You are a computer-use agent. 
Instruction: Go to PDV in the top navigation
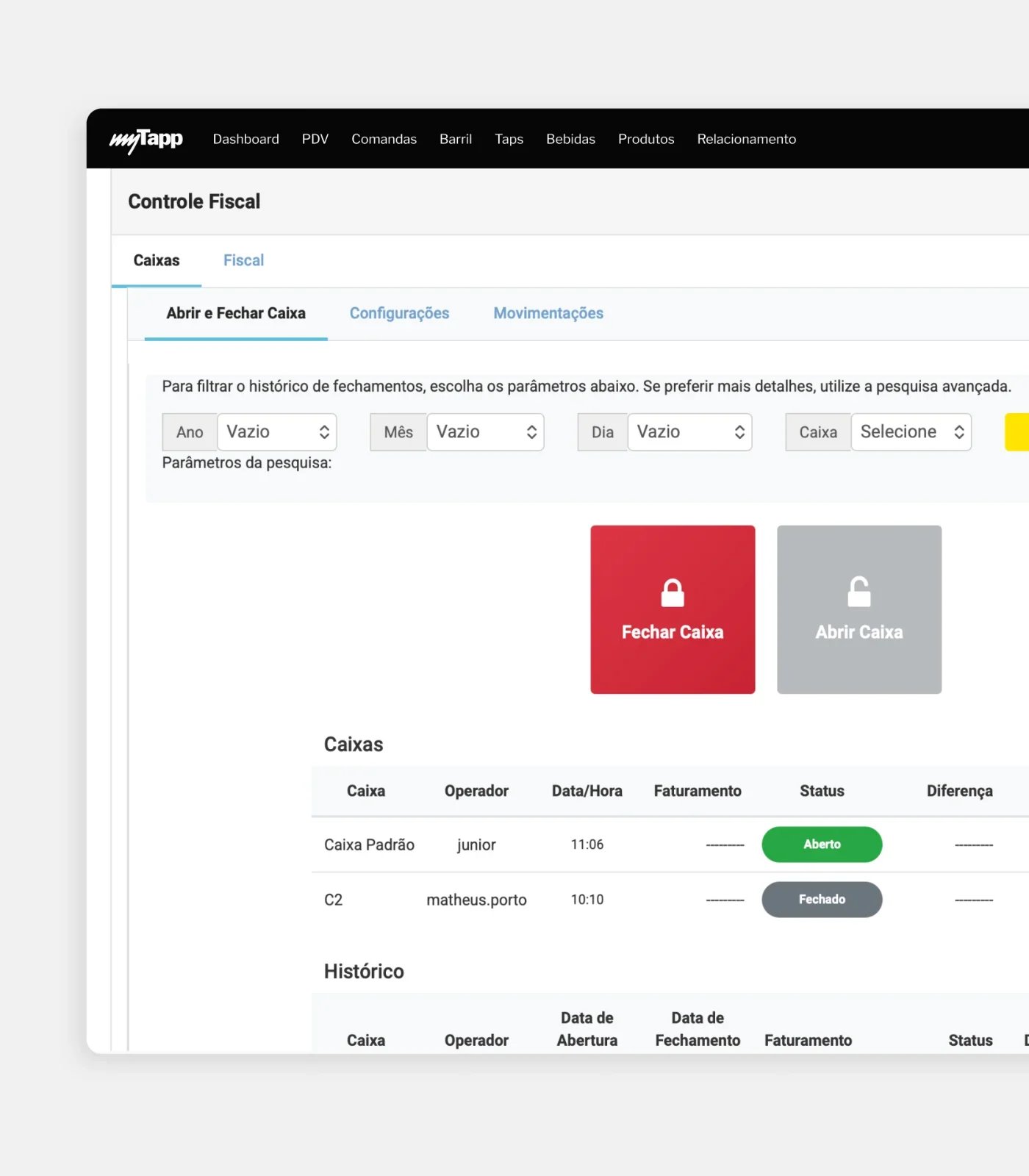point(315,139)
